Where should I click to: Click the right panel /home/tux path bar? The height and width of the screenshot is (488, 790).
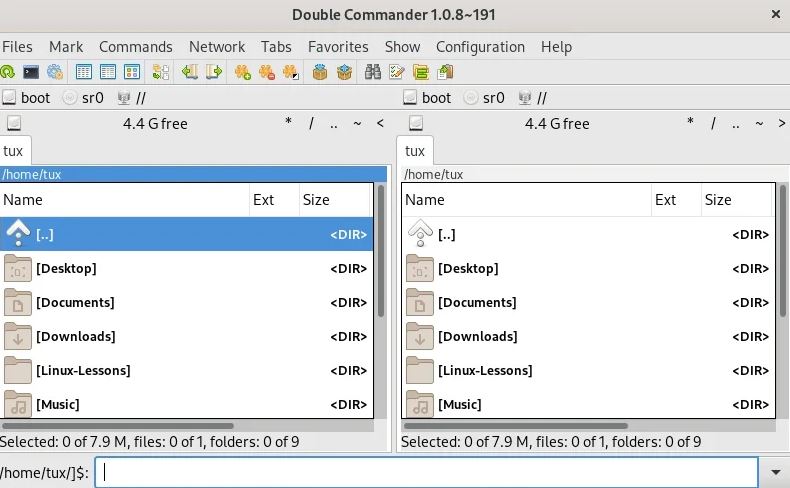pyautogui.click(x=595, y=174)
